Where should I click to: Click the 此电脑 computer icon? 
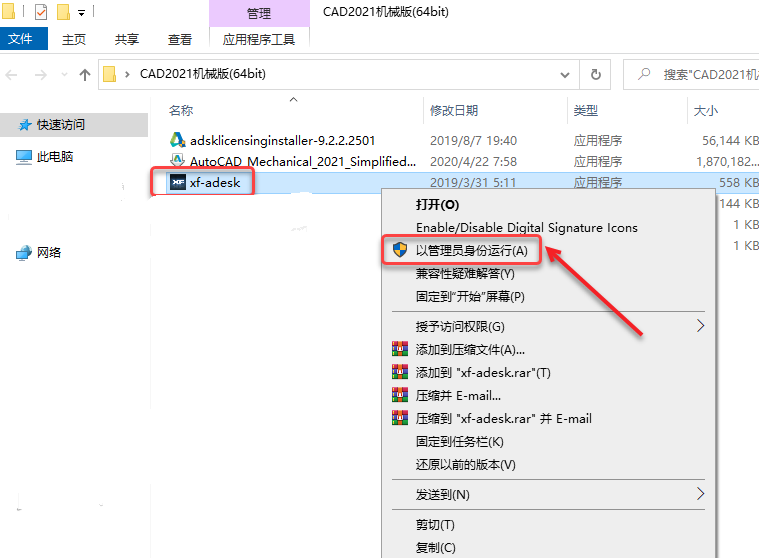(x=24, y=157)
